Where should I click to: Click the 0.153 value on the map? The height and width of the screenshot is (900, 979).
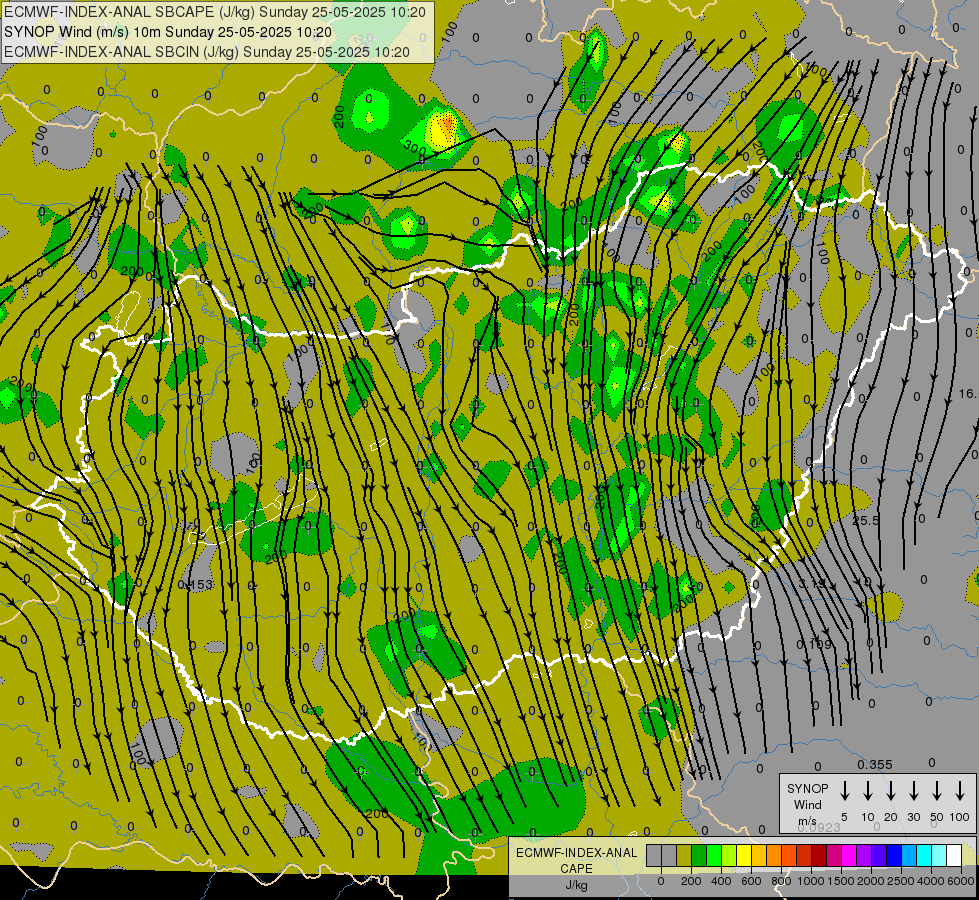pos(195,585)
